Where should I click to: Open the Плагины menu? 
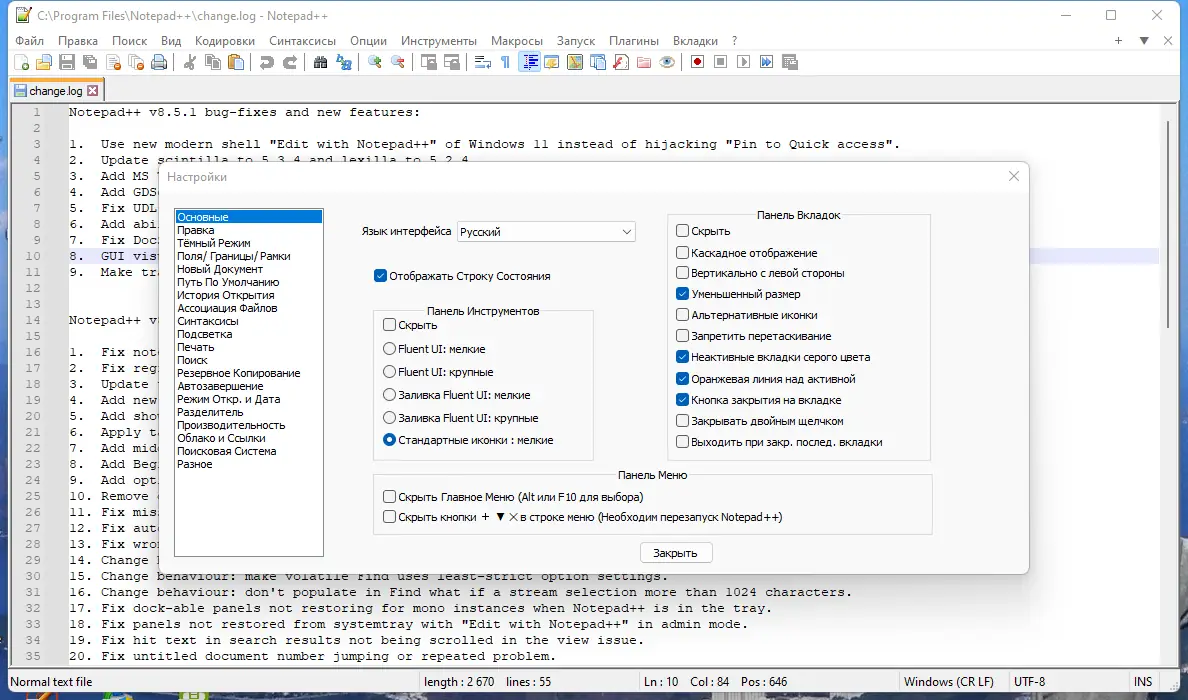(634, 41)
